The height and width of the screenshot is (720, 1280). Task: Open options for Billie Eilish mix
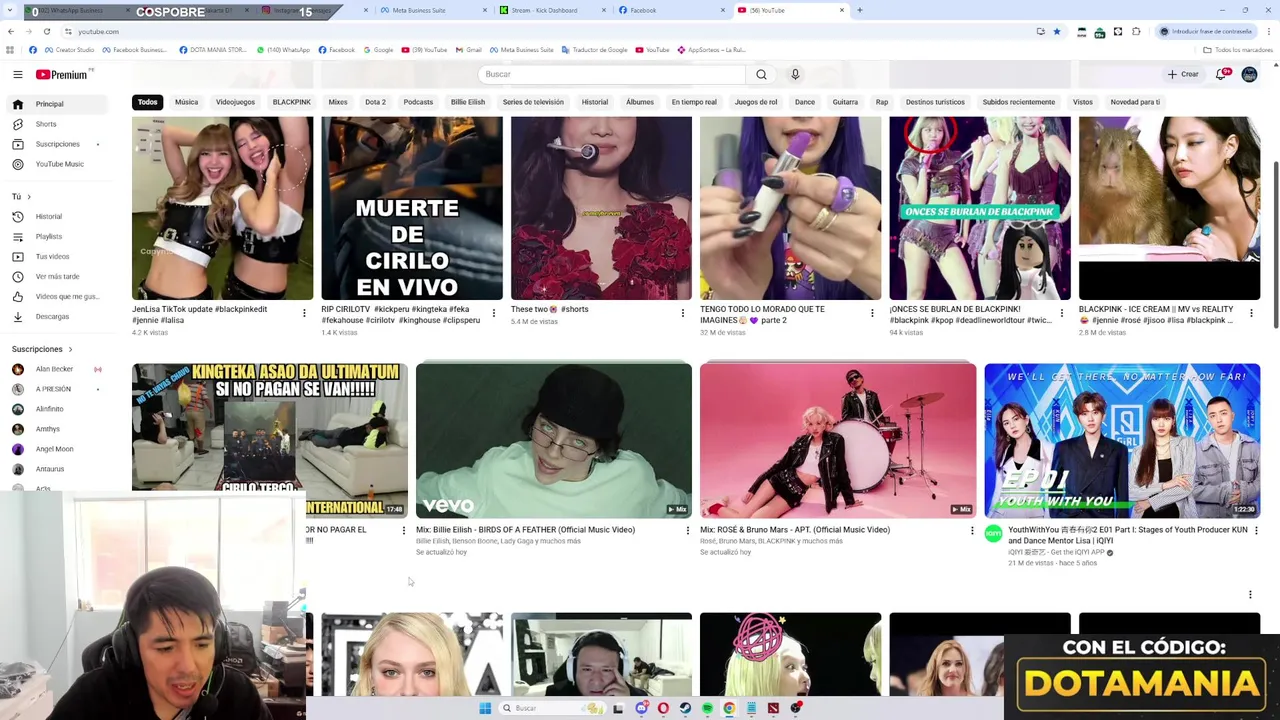pos(687,530)
